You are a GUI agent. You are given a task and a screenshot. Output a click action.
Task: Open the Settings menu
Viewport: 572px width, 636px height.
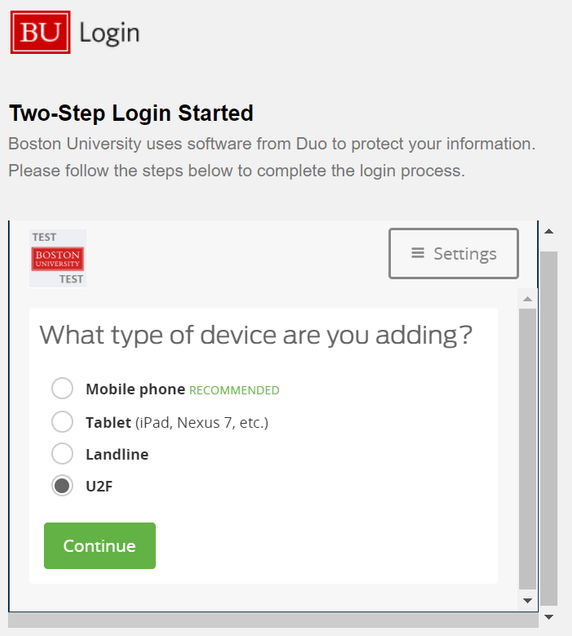(454, 254)
